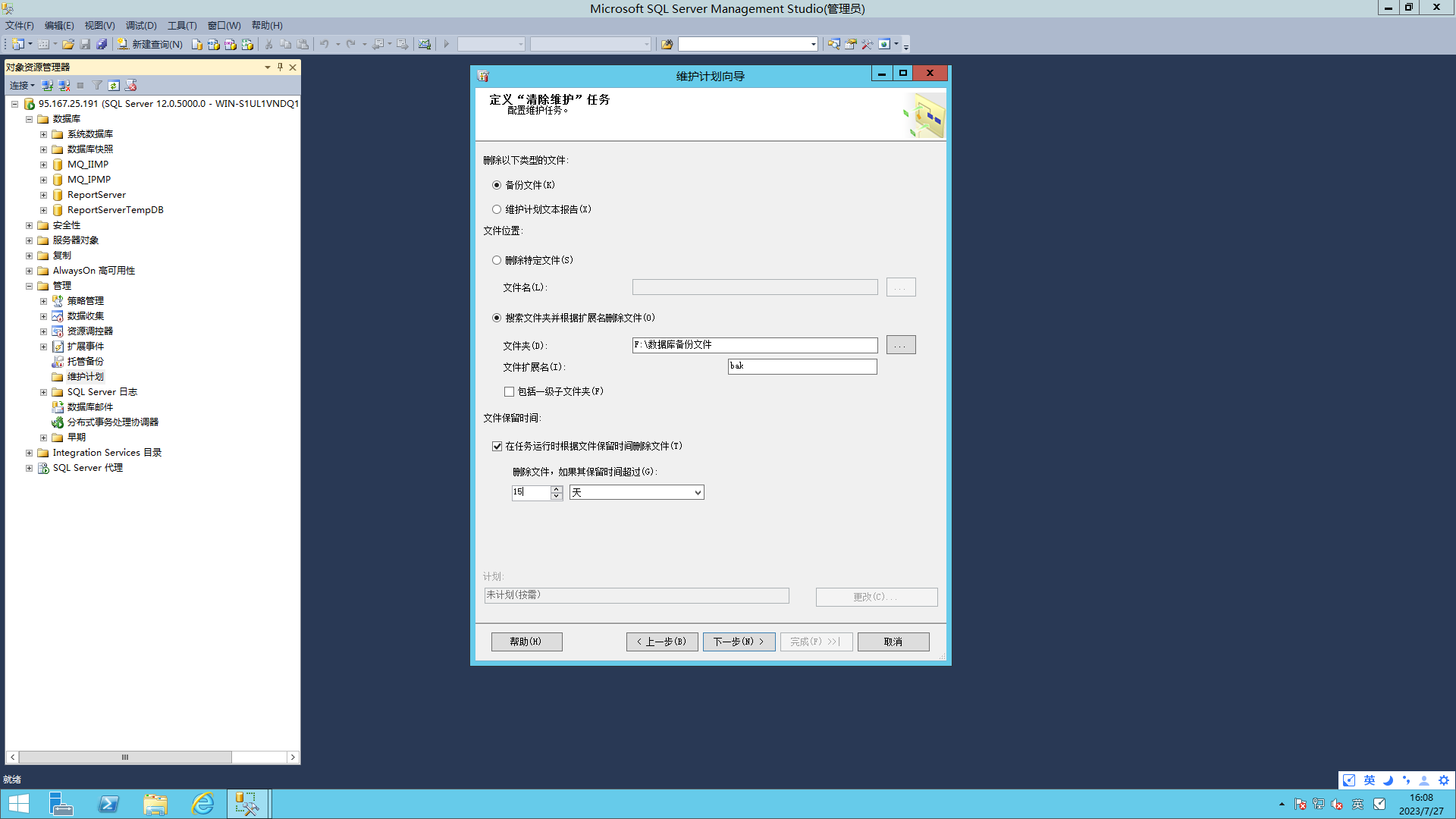Image resolution: width=1456 pixels, height=819 pixels.
Task: Click the Open File folder icon
Action: pos(68,44)
